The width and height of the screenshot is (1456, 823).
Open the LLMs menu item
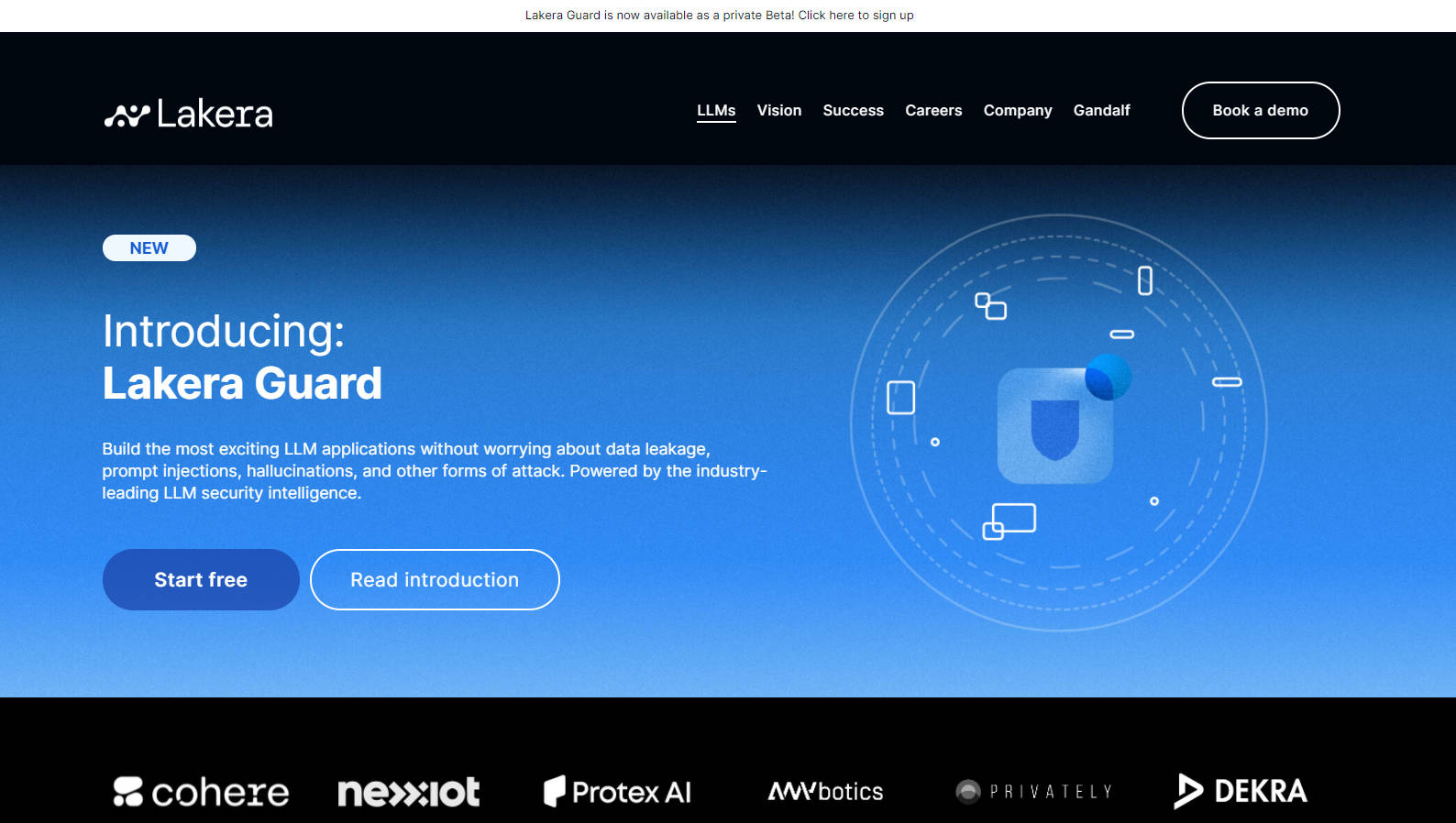click(716, 110)
